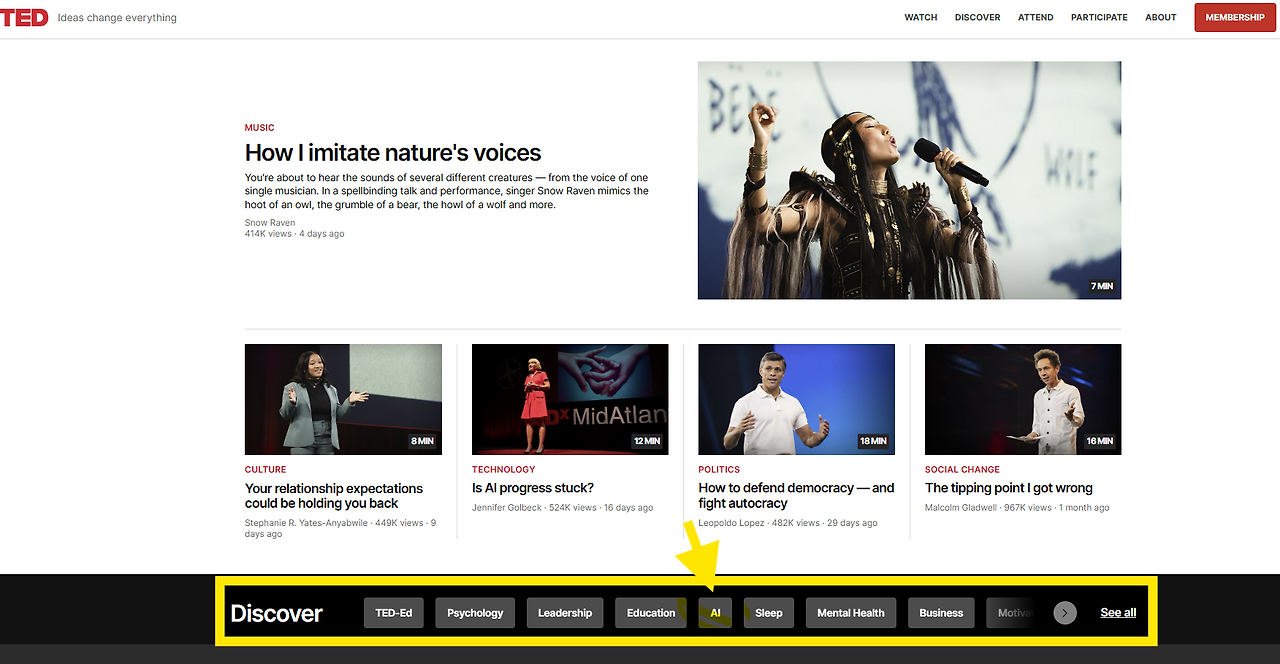Screen dimensions: 1280x664
Task: Select the Psychology topic chip
Action: pos(475,613)
